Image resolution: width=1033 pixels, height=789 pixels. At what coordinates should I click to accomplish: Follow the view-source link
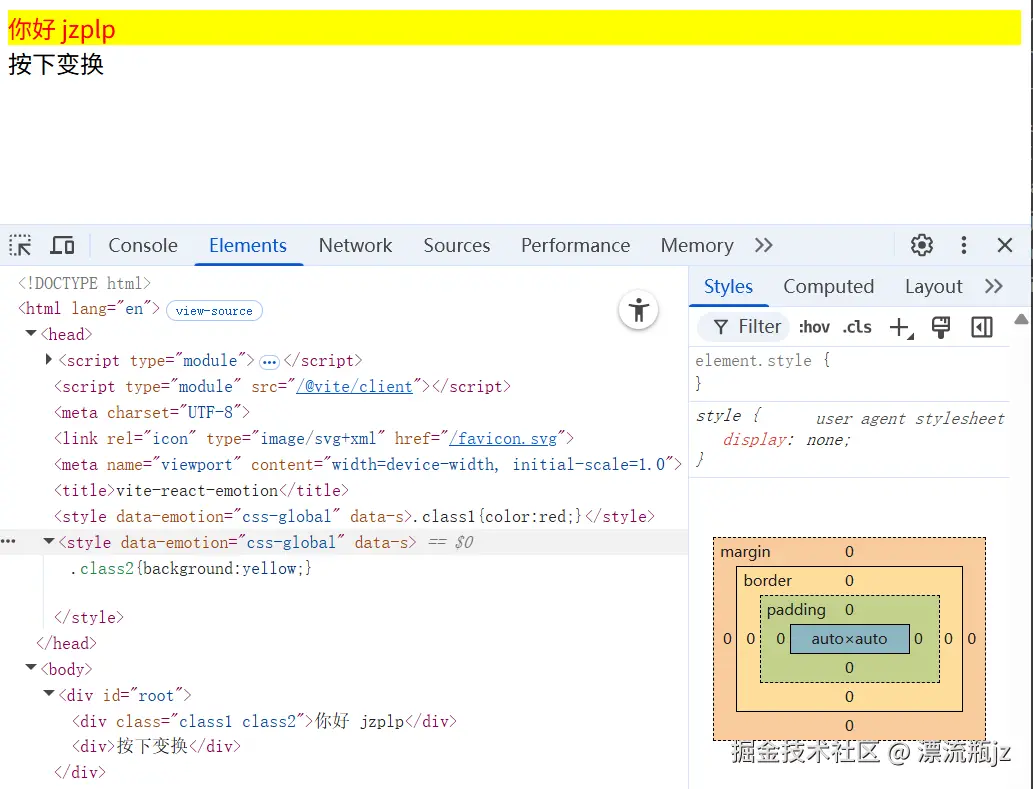tap(214, 311)
